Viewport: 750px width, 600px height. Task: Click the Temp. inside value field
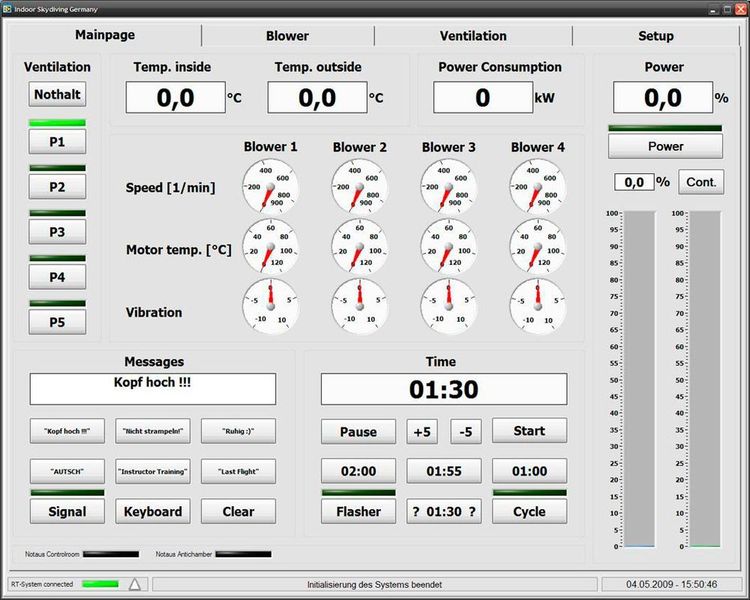point(176,98)
